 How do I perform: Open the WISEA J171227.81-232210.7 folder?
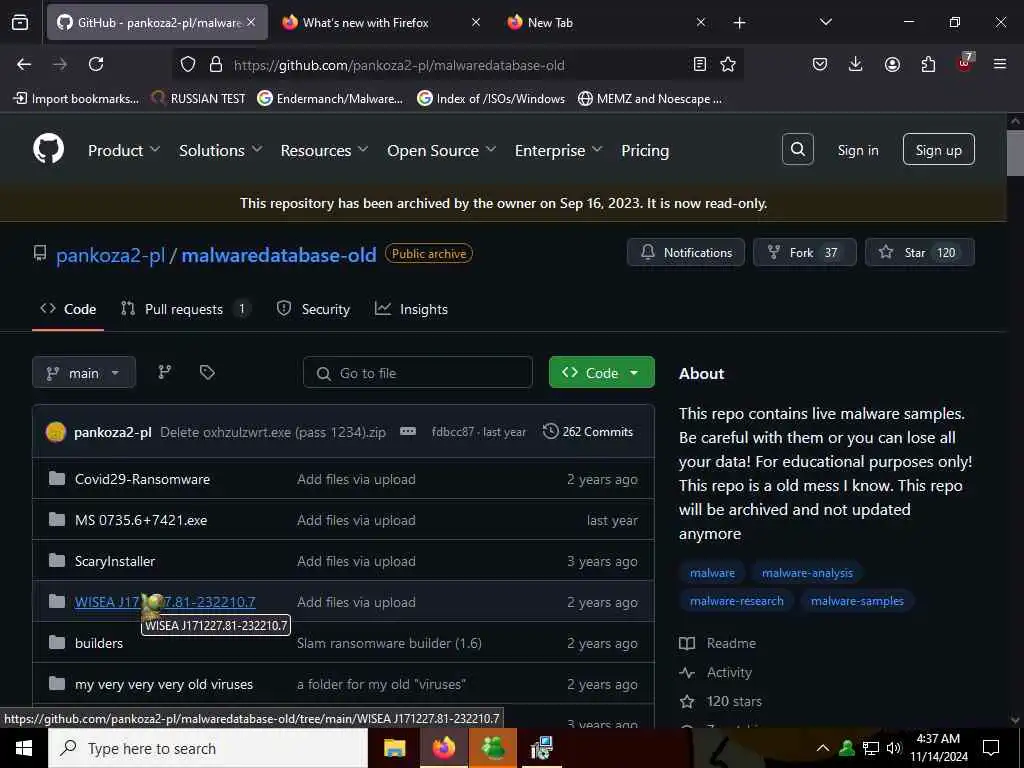pyautogui.click(x=165, y=601)
